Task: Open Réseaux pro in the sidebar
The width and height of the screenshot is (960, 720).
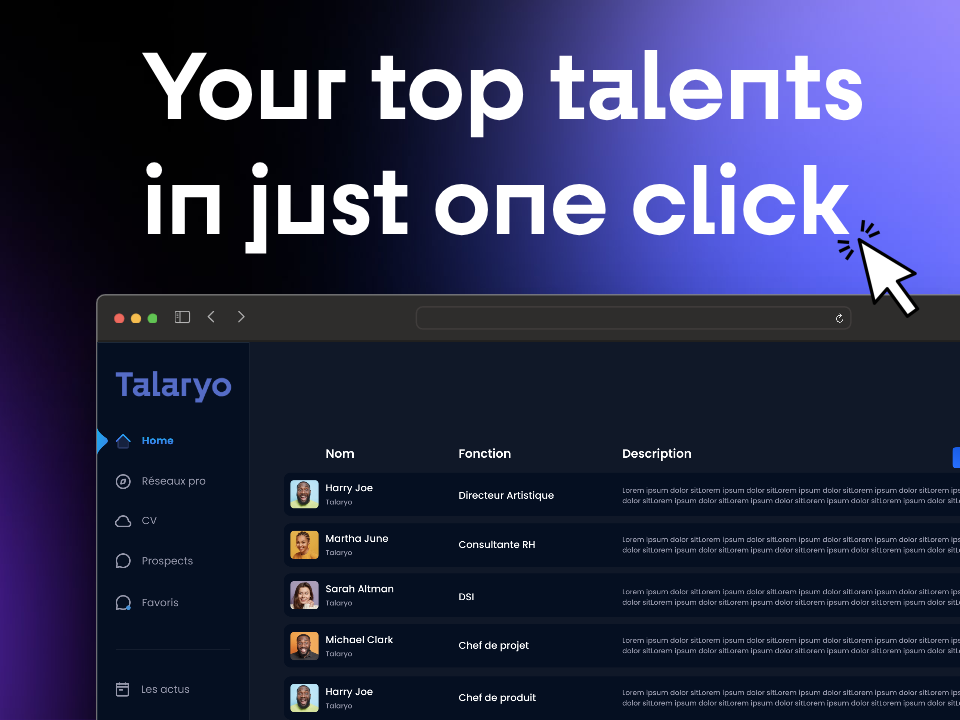Action: 173,481
